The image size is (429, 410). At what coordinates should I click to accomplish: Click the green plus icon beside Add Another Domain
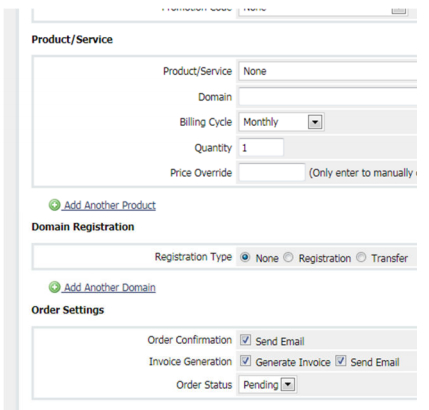(x=54, y=287)
